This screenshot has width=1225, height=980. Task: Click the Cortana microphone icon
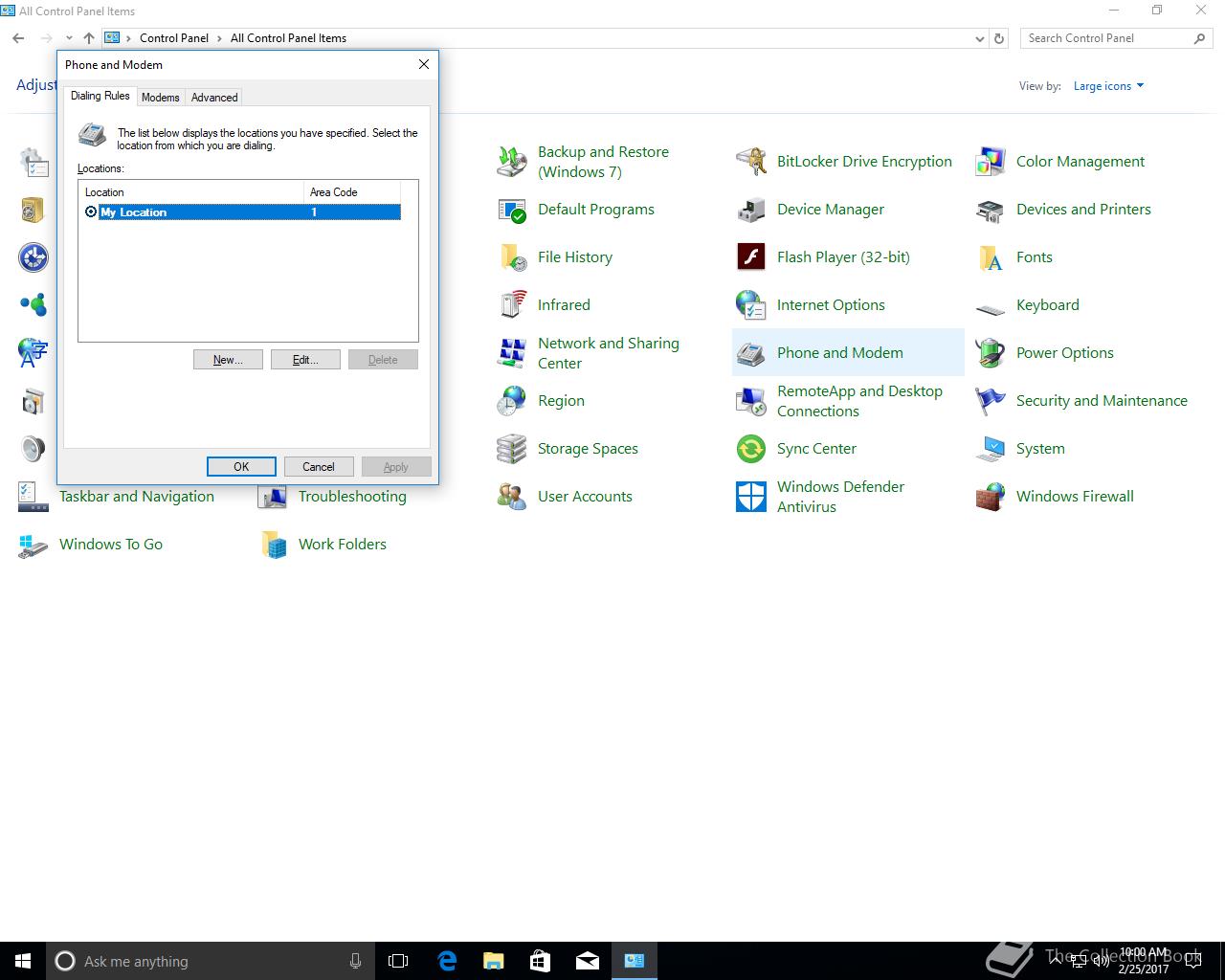pos(356,961)
